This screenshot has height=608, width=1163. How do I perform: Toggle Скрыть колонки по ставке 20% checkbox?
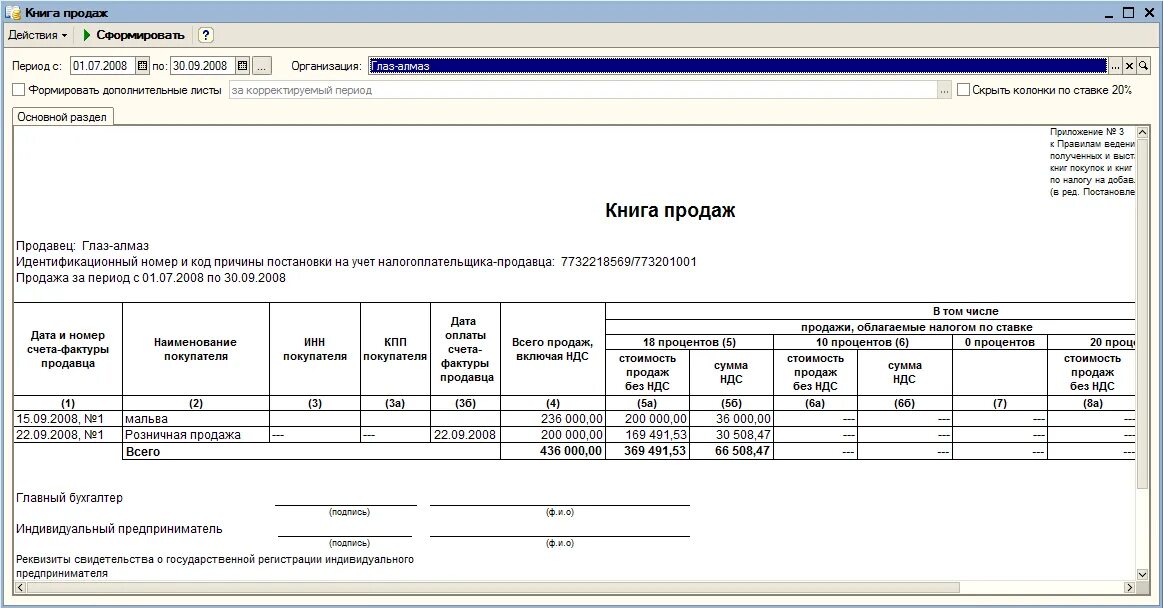pos(963,90)
